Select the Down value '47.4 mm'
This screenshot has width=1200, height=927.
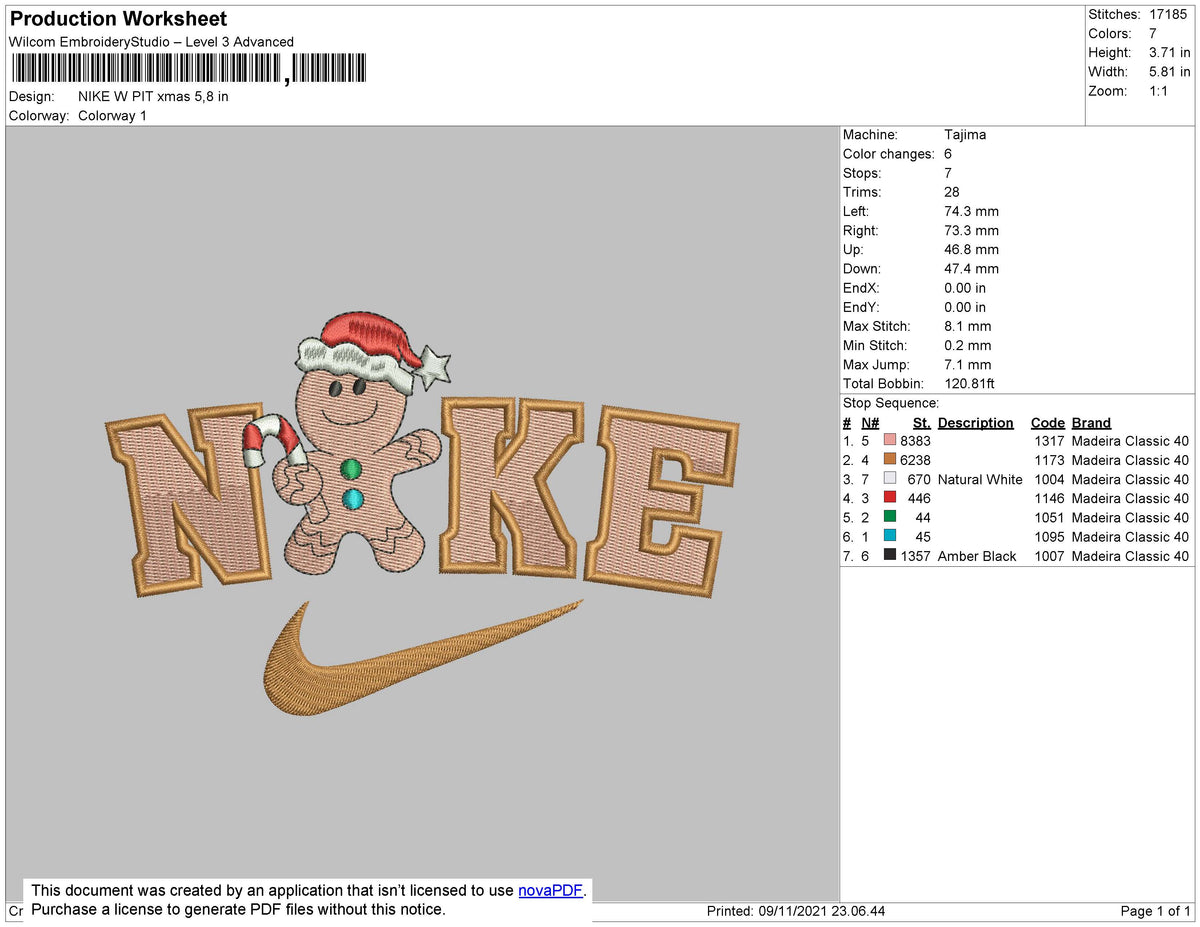[971, 269]
